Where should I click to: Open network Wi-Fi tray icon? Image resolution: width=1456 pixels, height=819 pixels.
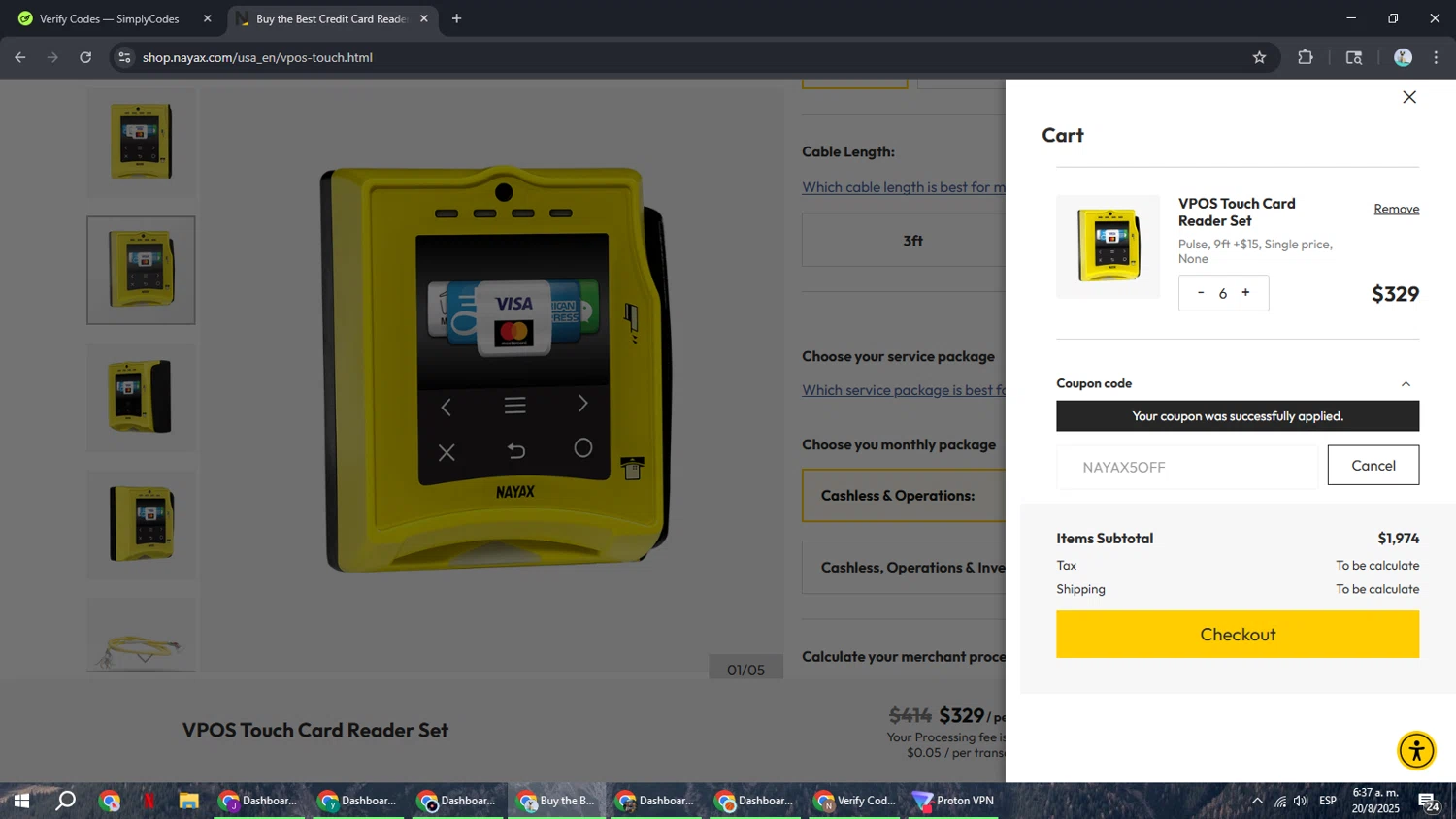tap(1280, 801)
